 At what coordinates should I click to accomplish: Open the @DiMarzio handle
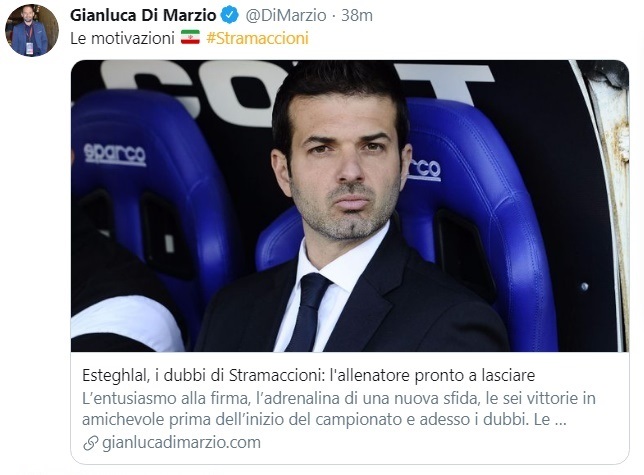[x=286, y=16]
